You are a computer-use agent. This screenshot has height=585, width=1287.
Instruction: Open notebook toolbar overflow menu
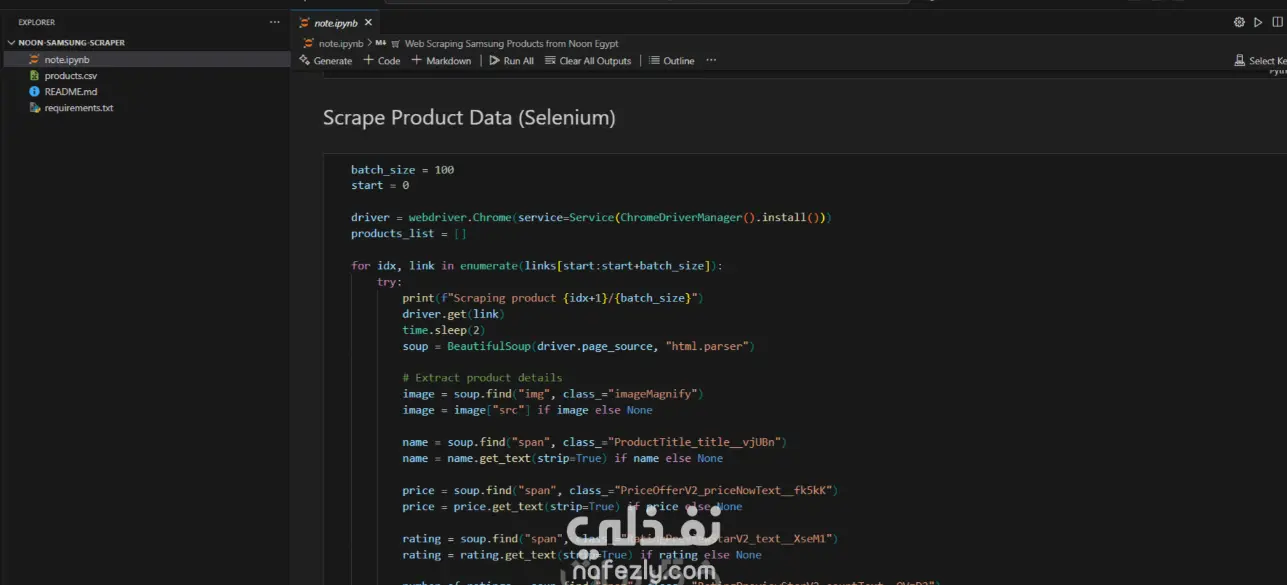pos(711,61)
